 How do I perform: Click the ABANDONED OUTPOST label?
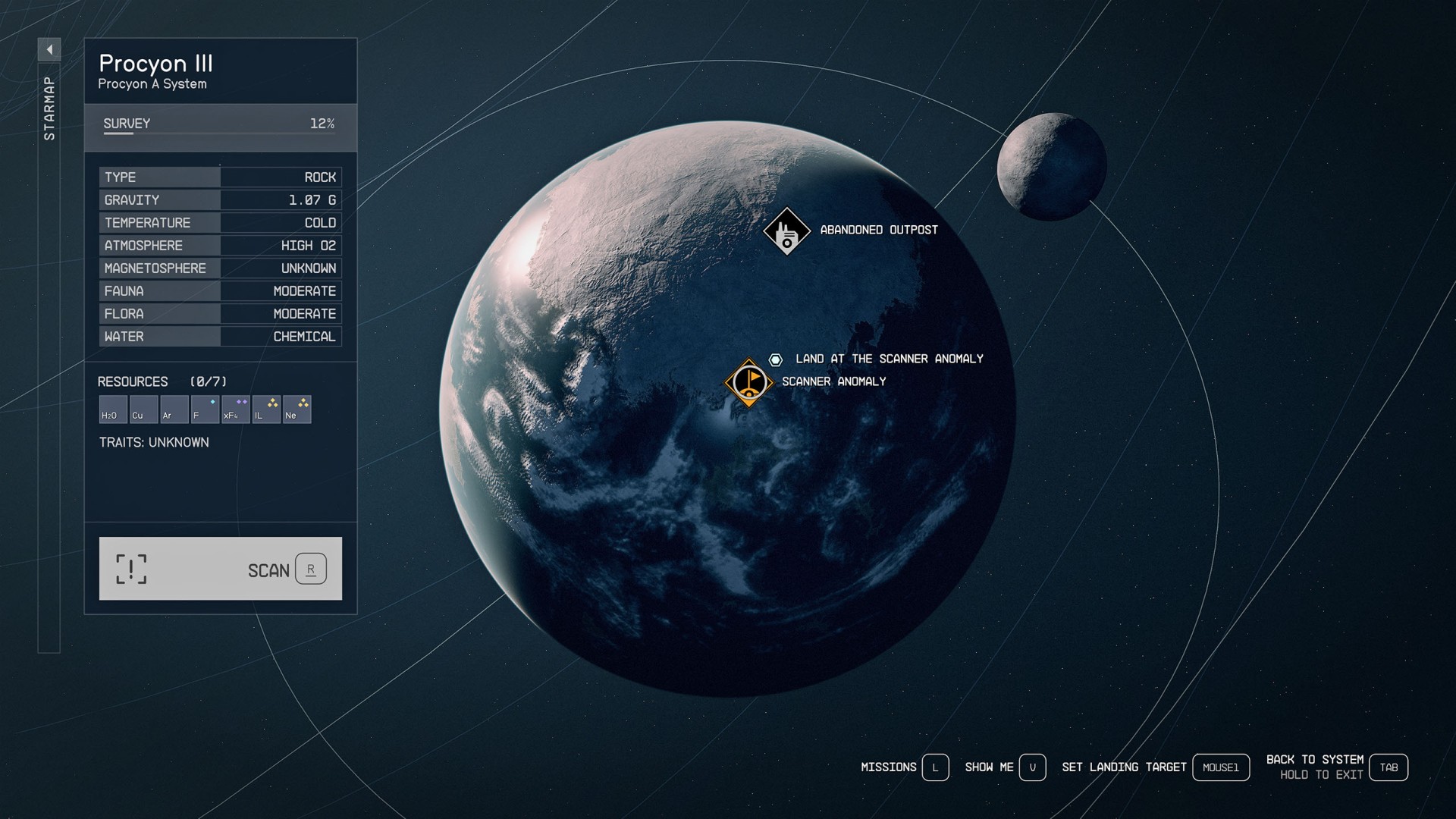pos(879,230)
